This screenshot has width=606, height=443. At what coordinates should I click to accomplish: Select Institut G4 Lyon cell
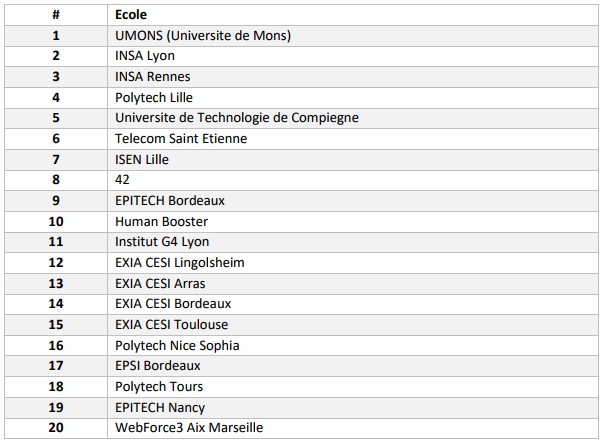(162, 242)
